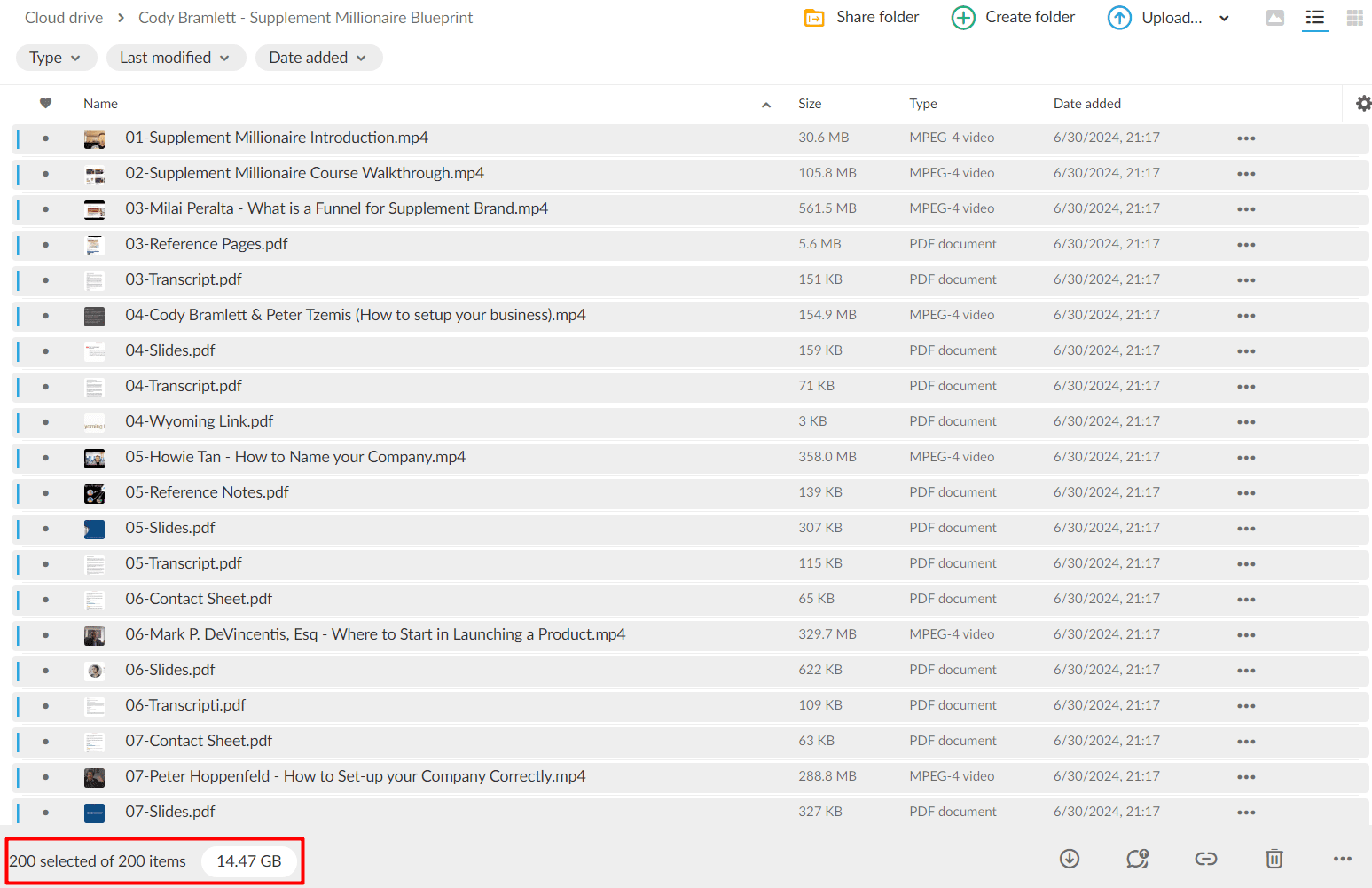
Task: Click the share to chat icon
Action: coord(1138,858)
